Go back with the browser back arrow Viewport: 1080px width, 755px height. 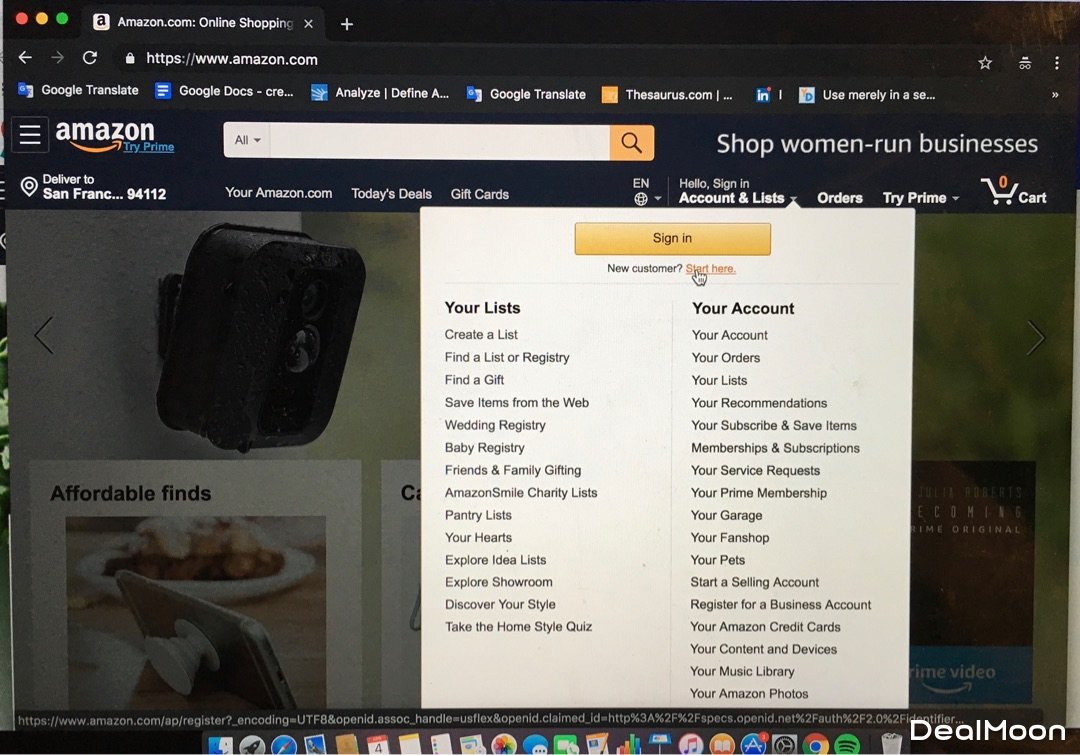(25, 58)
